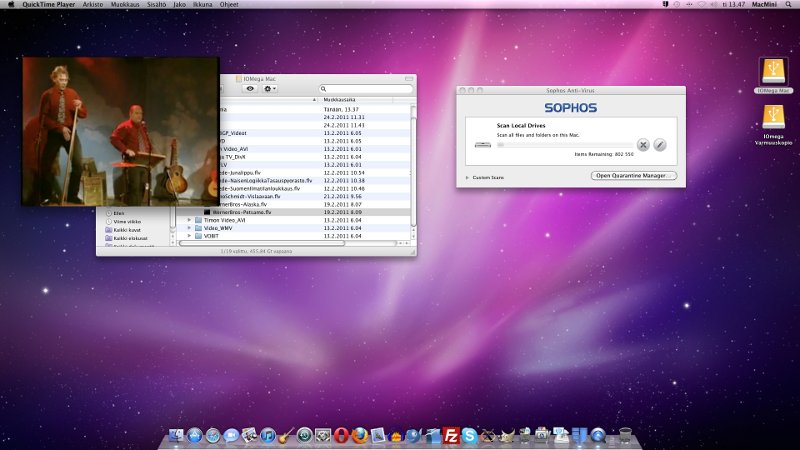This screenshot has width=800, height=450.
Task: Open X11 from the dock
Action: [488, 435]
